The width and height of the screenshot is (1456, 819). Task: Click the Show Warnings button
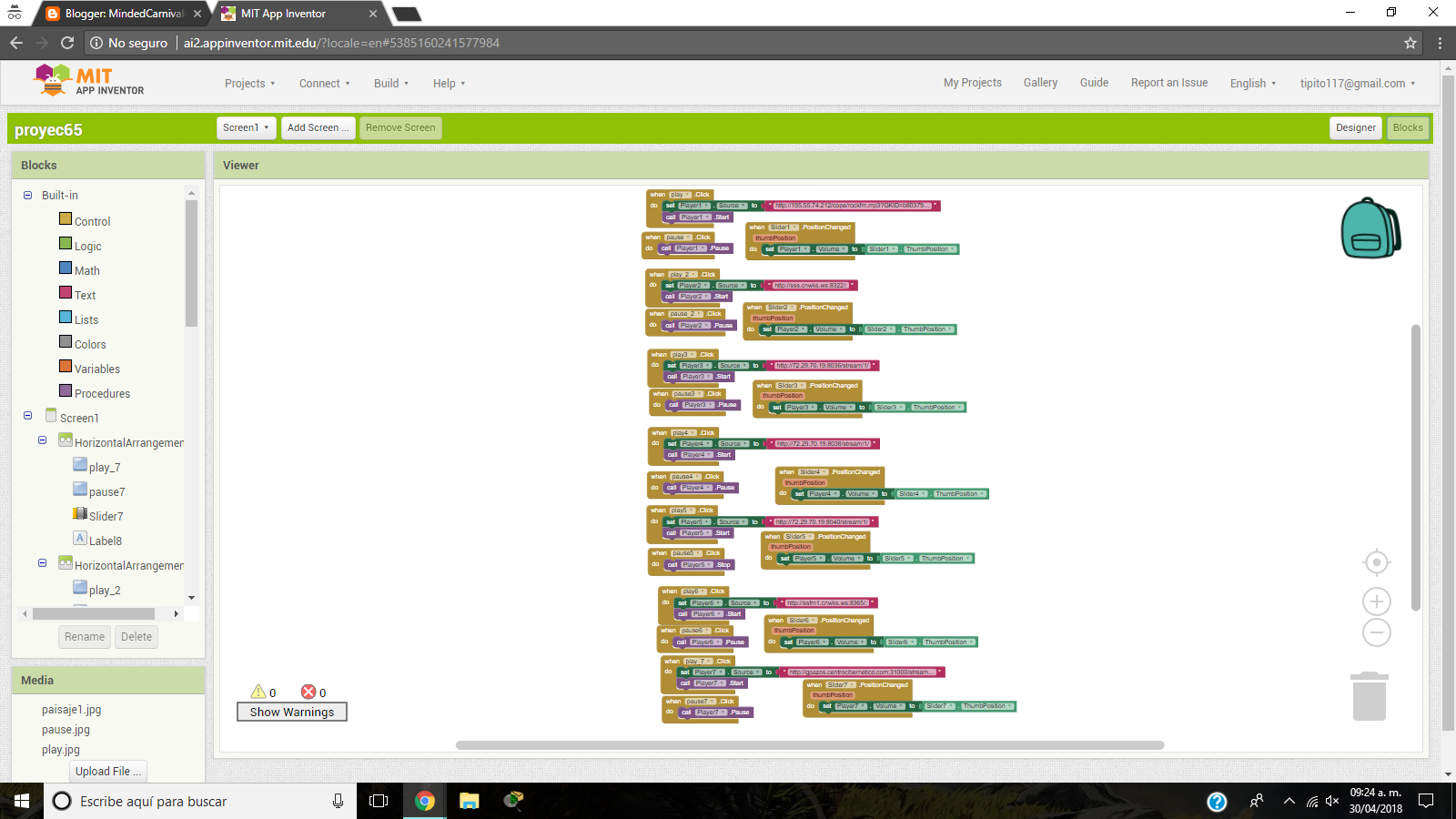(291, 712)
